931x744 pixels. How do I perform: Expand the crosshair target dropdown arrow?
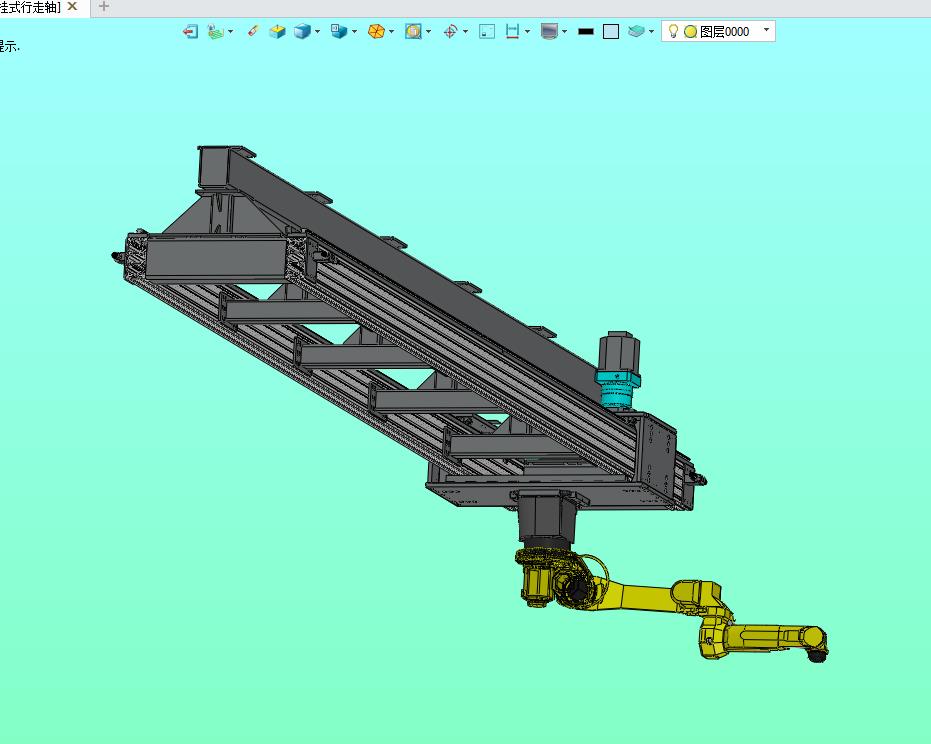click(466, 31)
